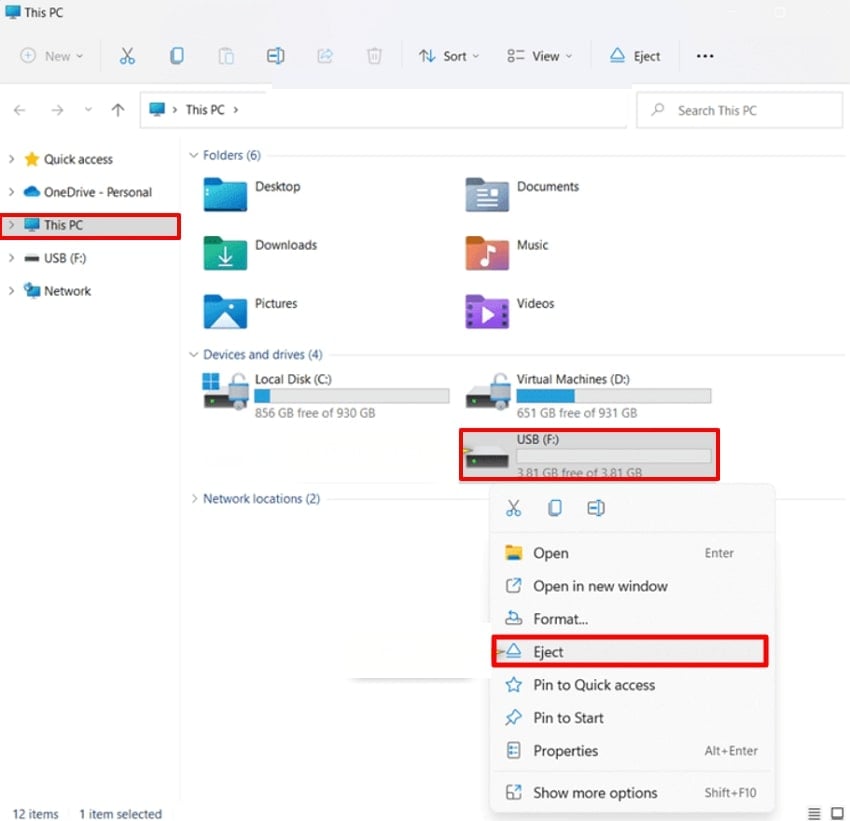
Task: Choose Eject in the context menu
Action: [630, 651]
